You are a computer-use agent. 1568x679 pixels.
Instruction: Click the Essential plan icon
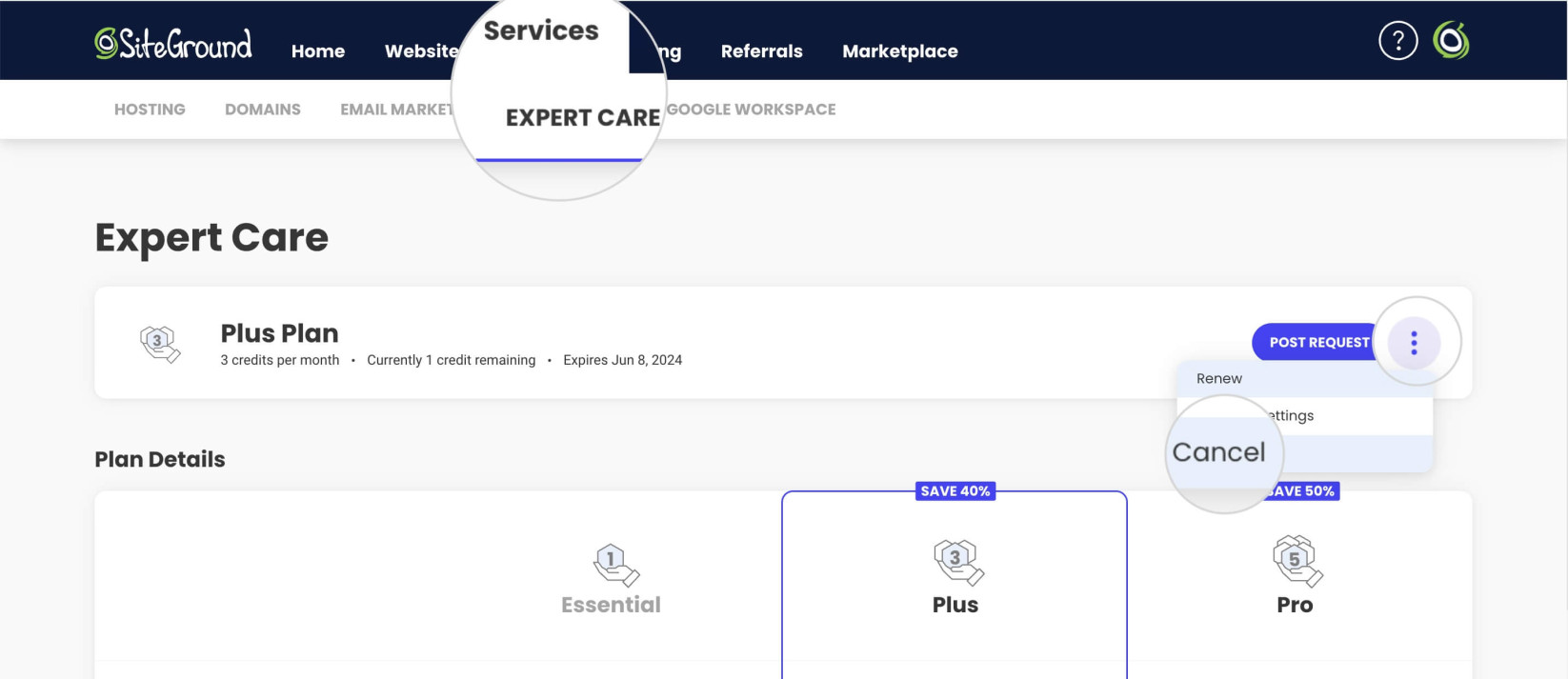coord(615,564)
